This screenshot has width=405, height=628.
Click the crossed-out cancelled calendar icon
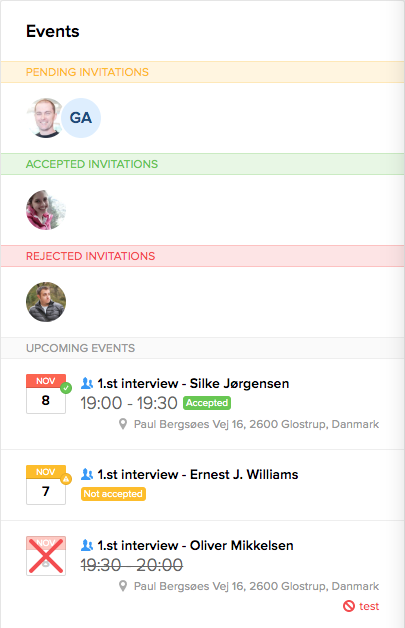(x=46, y=556)
